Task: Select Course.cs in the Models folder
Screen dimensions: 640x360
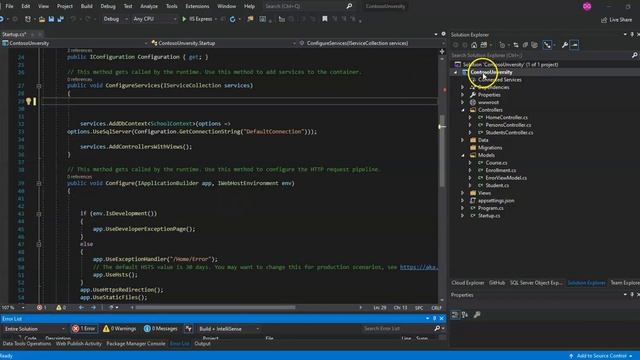Action: pyautogui.click(x=496, y=163)
